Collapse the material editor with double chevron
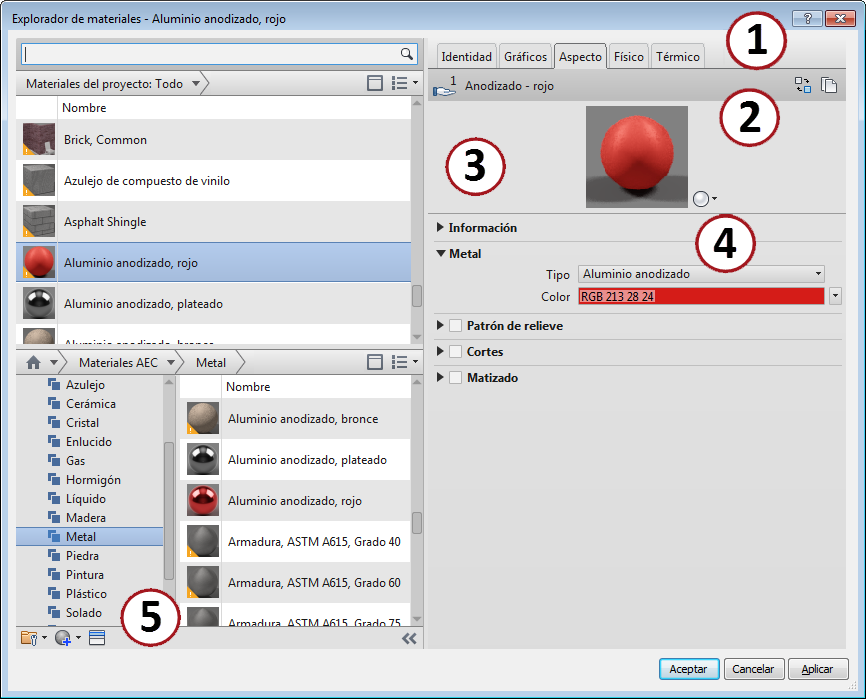The height and width of the screenshot is (700, 867). [409, 639]
